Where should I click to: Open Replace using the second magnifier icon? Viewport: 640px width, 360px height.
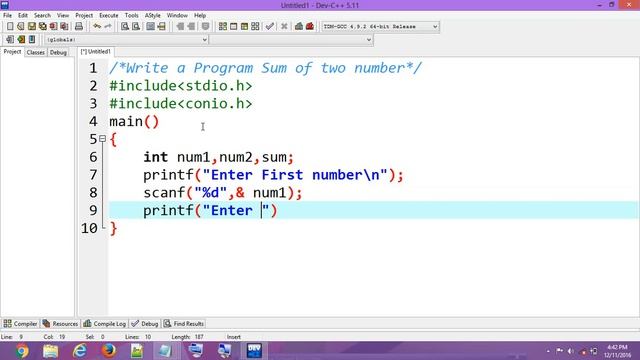tap(136, 27)
